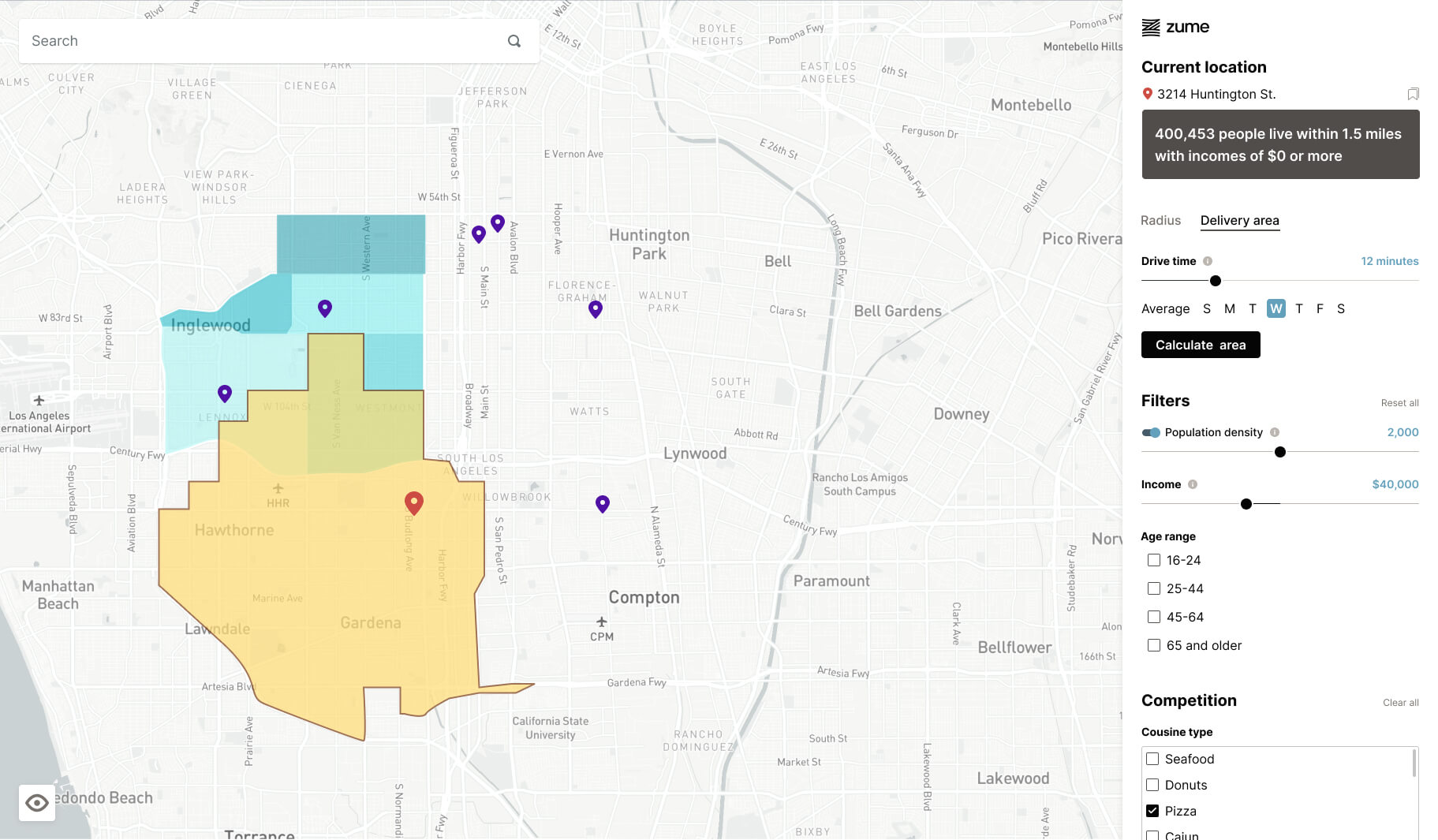Click the purple pin above Inglewood label
The height and width of the screenshot is (840, 1438).
(x=325, y=308)
